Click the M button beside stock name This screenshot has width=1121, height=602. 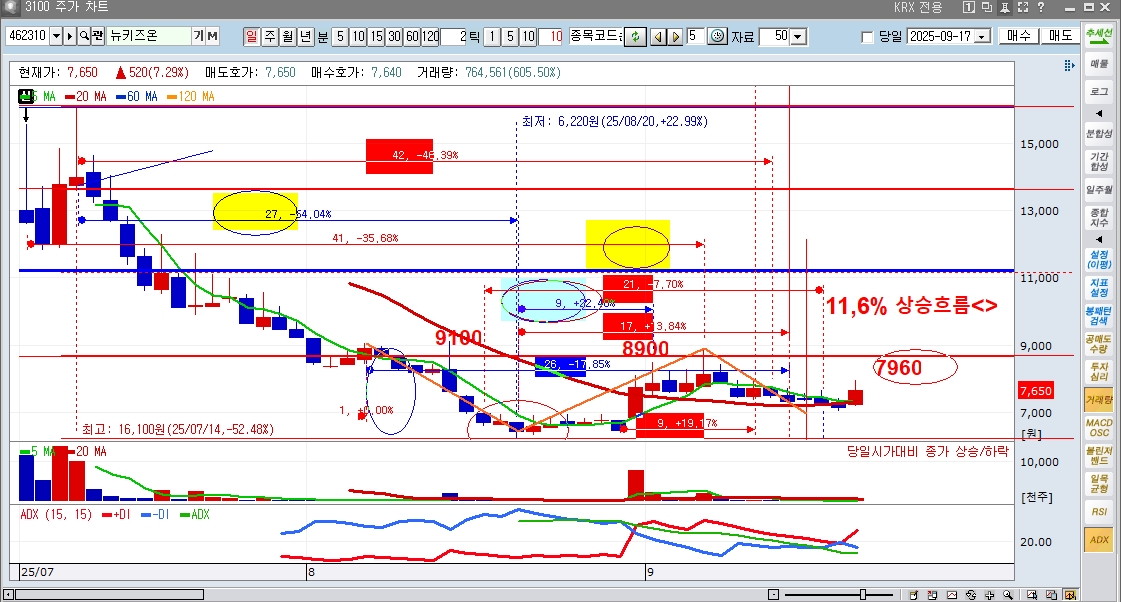tap(212, 36)
